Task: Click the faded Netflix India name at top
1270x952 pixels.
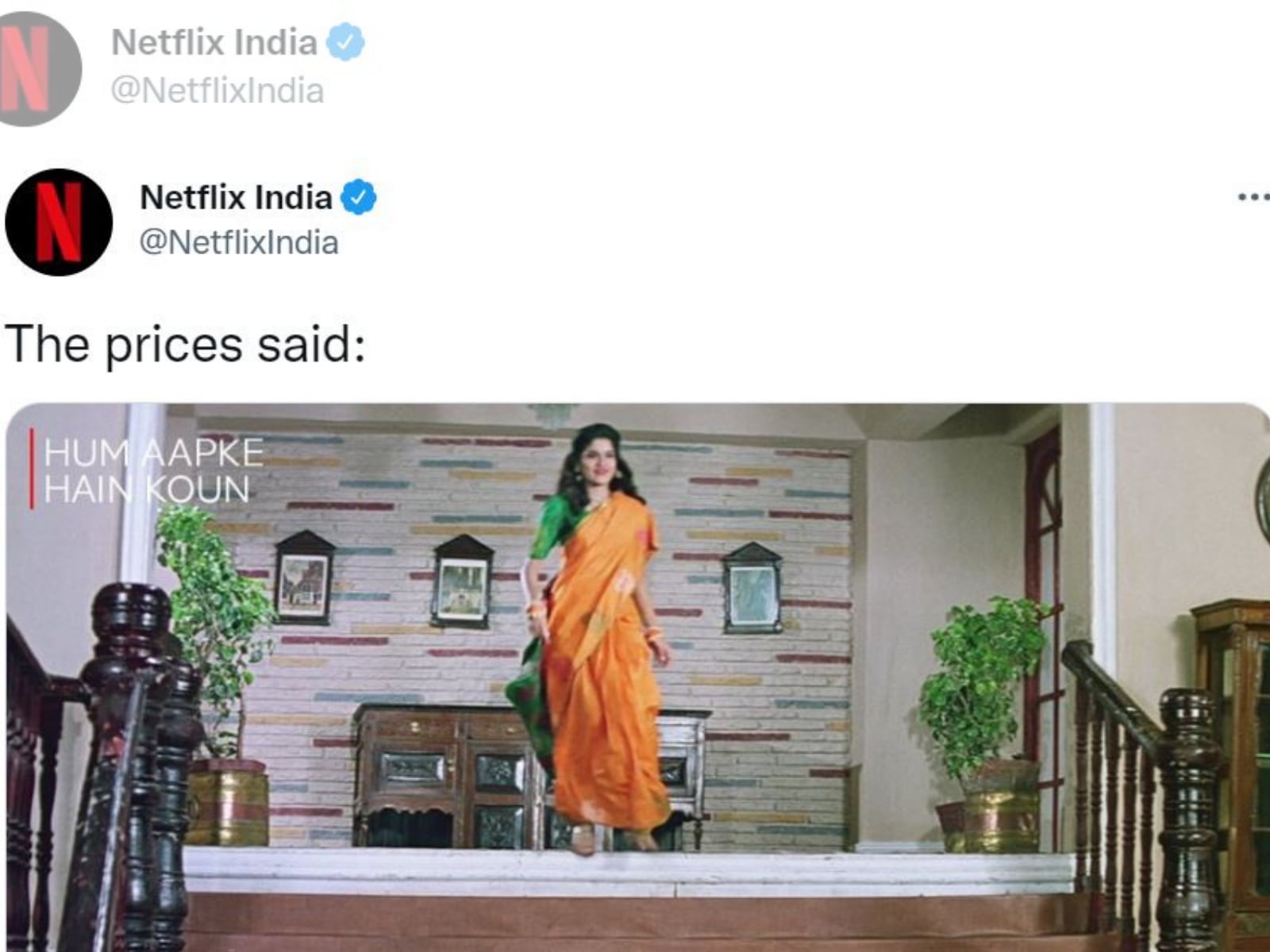Action: [x=214, y=42]
